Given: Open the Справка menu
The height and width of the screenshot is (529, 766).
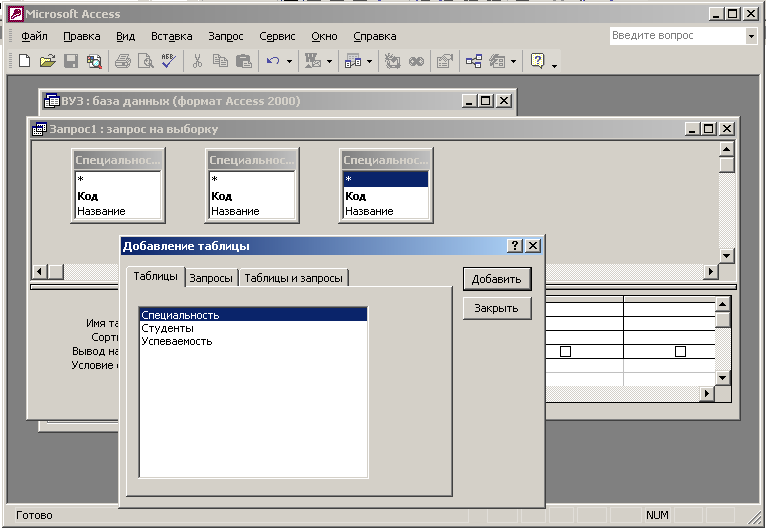Looking at the screenshot, I should pyautogui.click(x=375, y=36).
